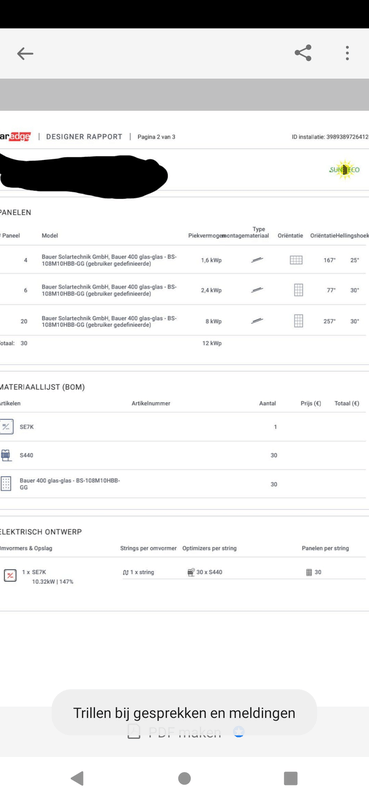369x800 pixels.
Task: Click the '257°' orientation value
Action: coord(330,321)
